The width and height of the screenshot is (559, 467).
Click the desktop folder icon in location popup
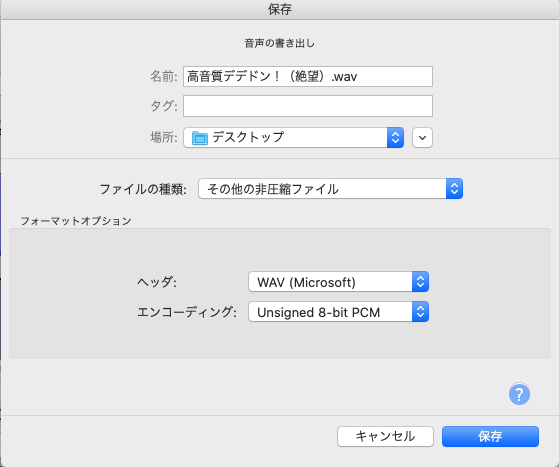click(200, 138)
